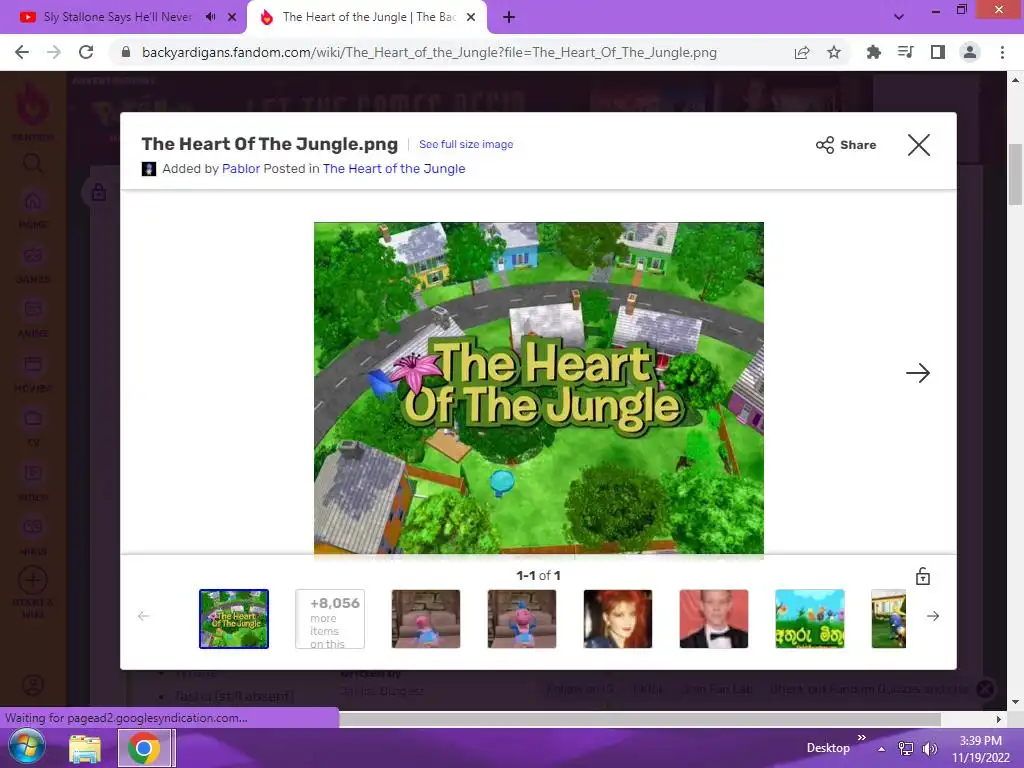
Task: Open the media controls icon
Action: [905, 52]
